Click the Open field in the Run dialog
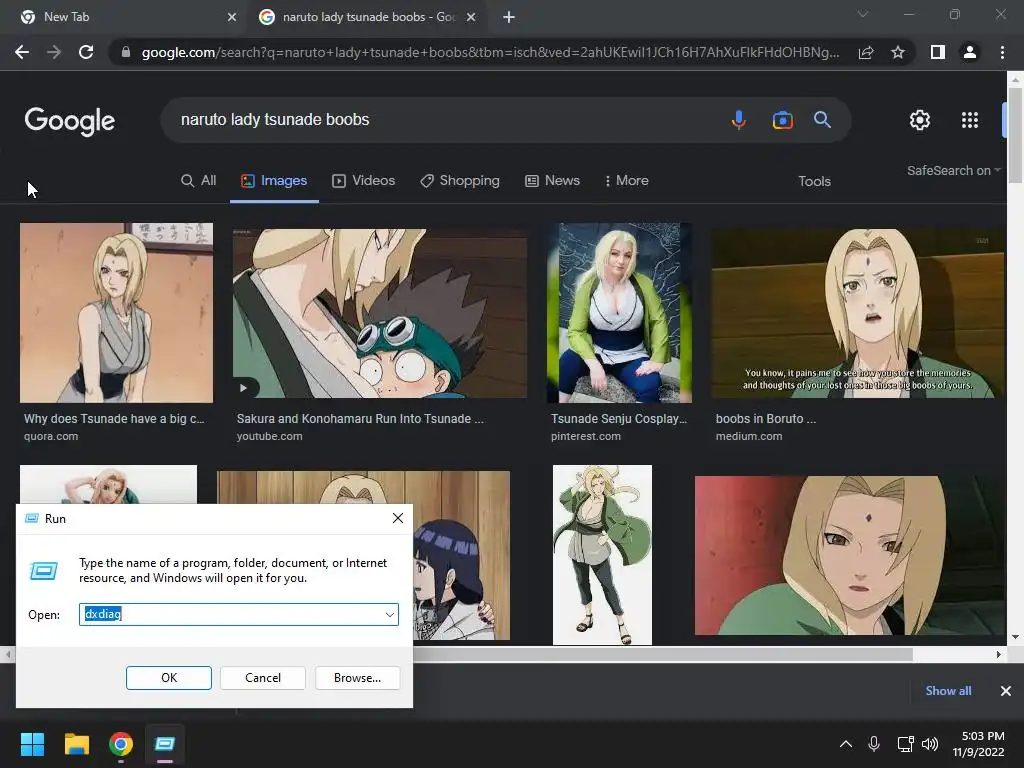 (238, 615)
